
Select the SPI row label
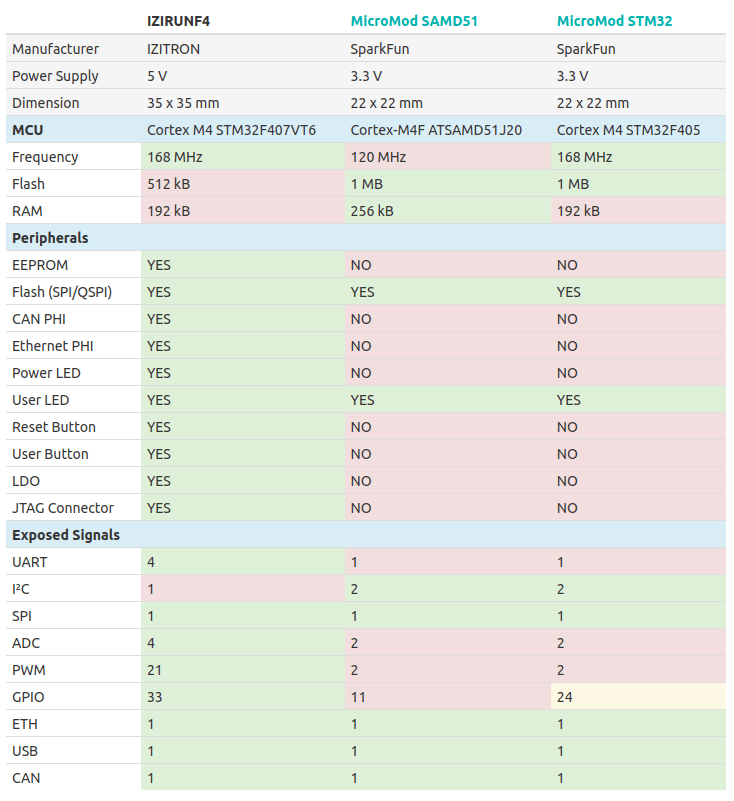coord(21,617)
